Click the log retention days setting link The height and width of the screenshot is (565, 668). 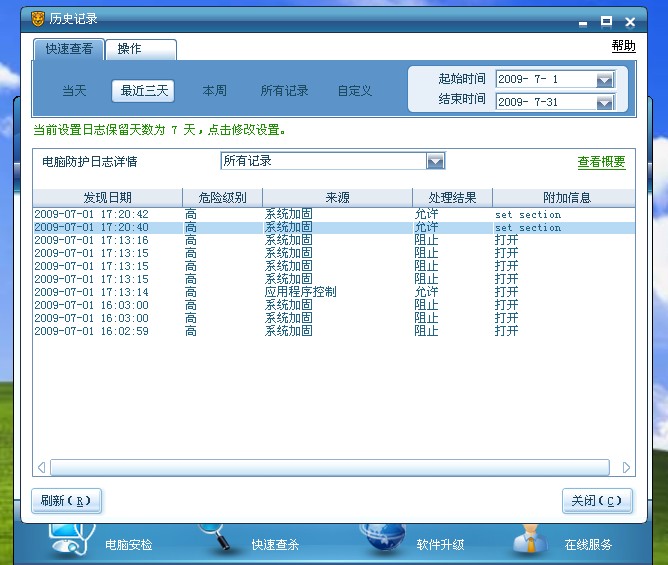(159, 130)
